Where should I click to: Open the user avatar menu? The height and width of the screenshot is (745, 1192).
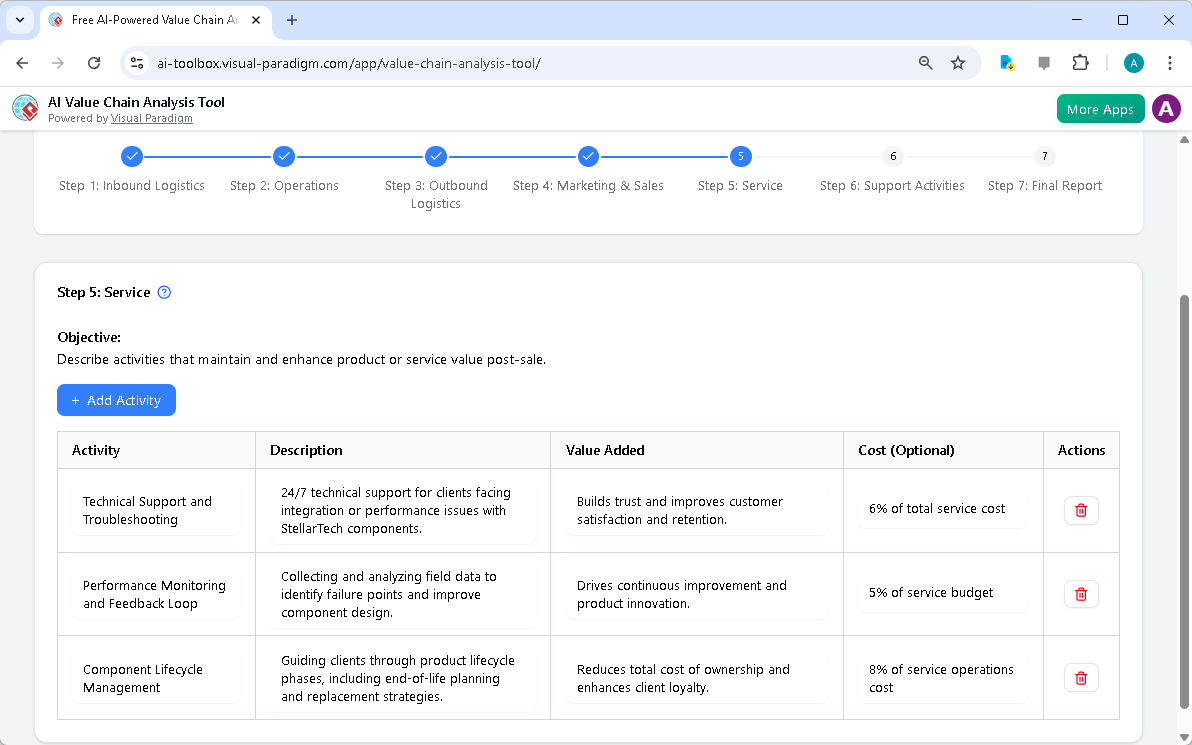pyautogui.click(x=1166, y=108)
